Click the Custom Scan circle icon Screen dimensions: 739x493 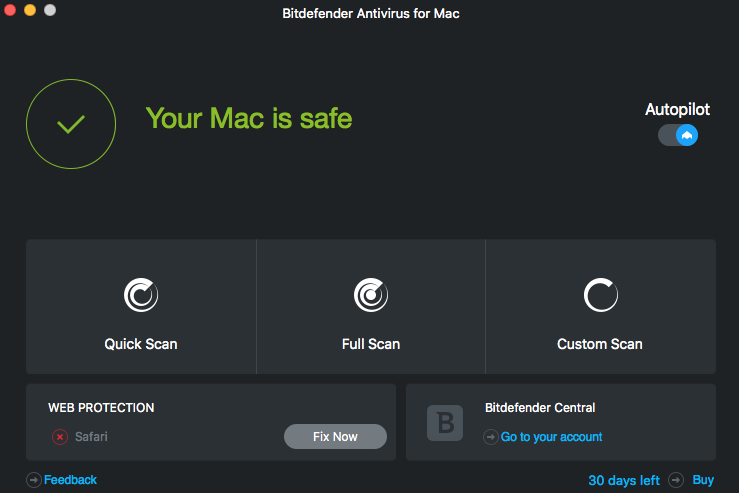pyautogui.click(x=600, y=295)
